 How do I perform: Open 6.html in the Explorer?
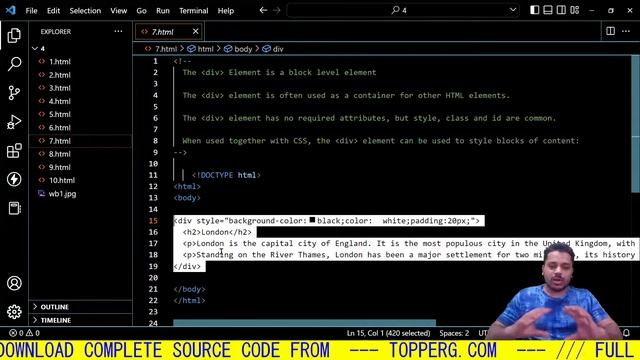(x=80, y=128)
